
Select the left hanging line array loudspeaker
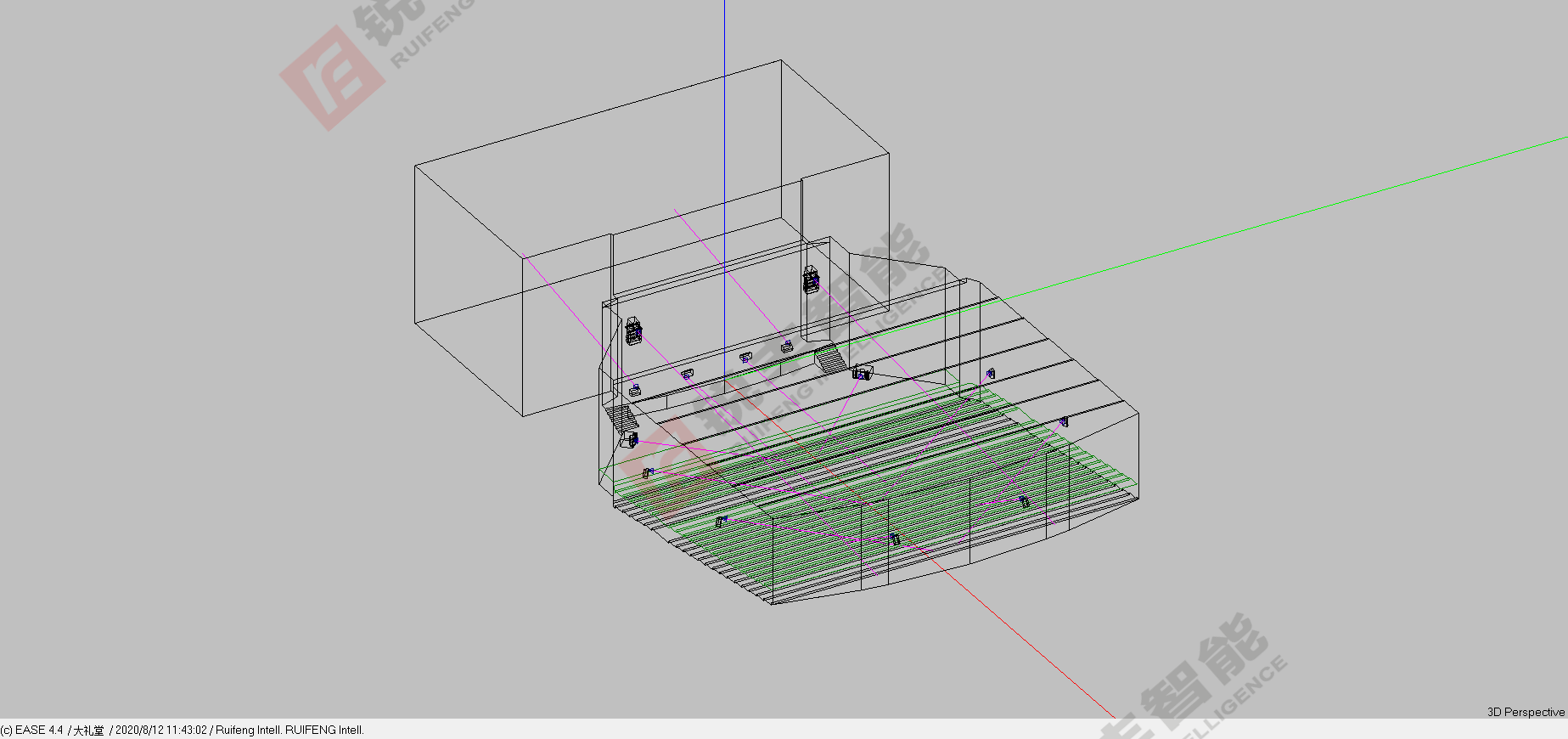coord(633,330)
